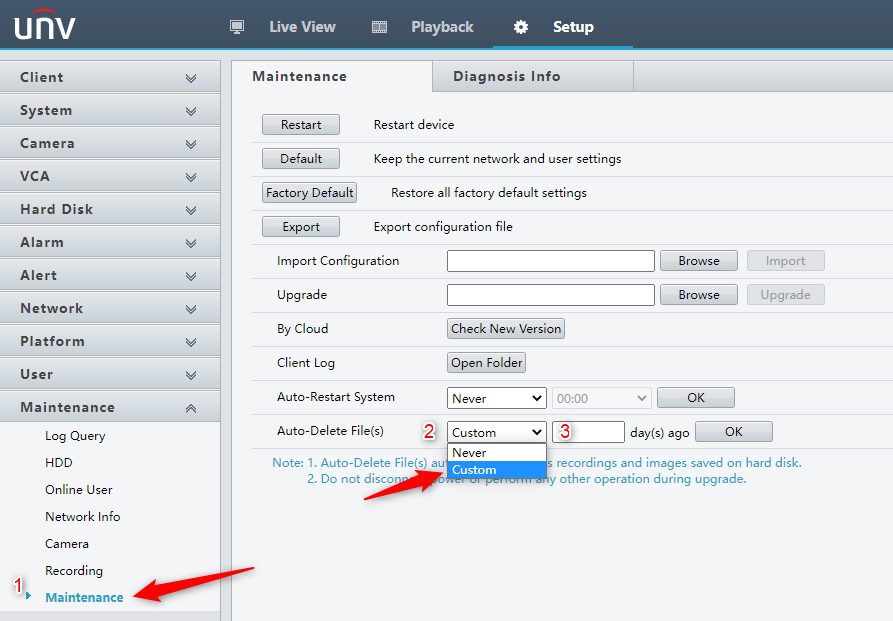
Task: Switch to the Diagnosis Info tab
Action: (533, 76)
